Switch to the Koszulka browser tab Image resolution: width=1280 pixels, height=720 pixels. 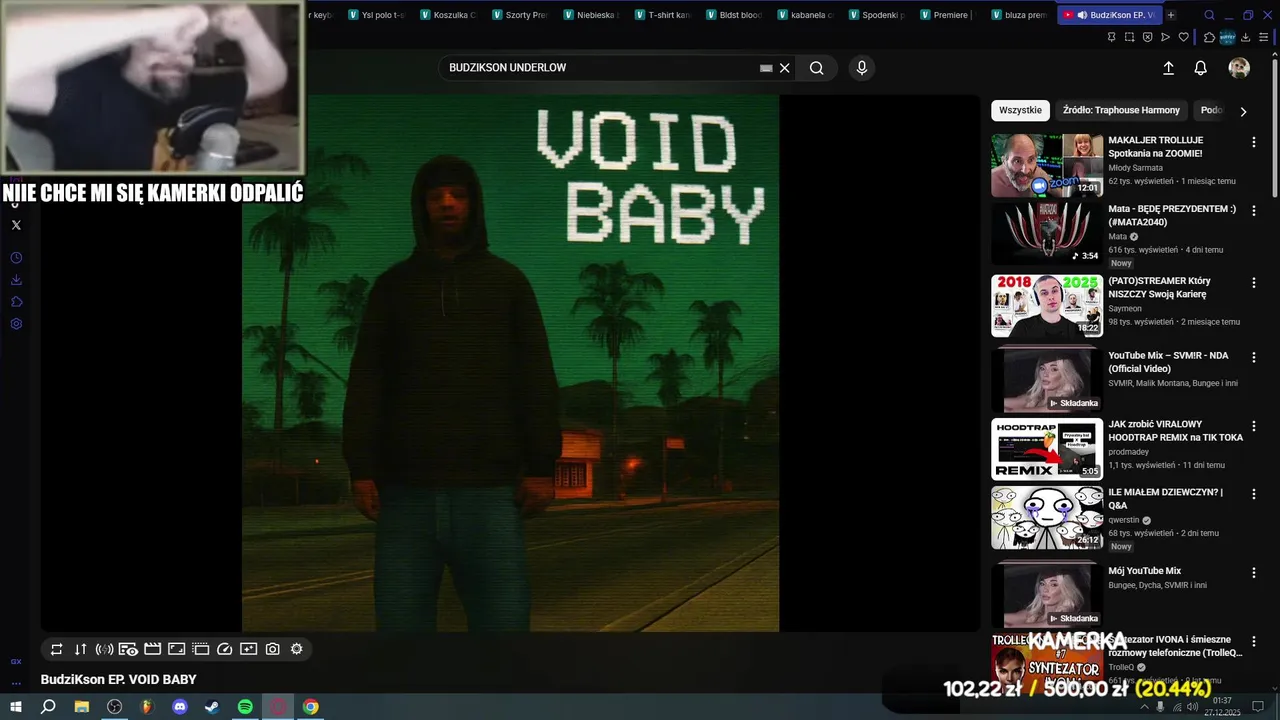[447, 15]
